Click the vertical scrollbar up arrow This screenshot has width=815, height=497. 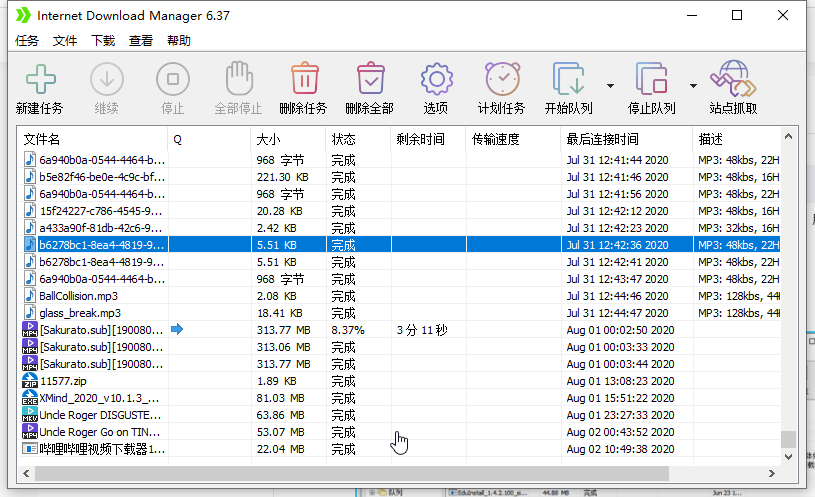[788, 136]
